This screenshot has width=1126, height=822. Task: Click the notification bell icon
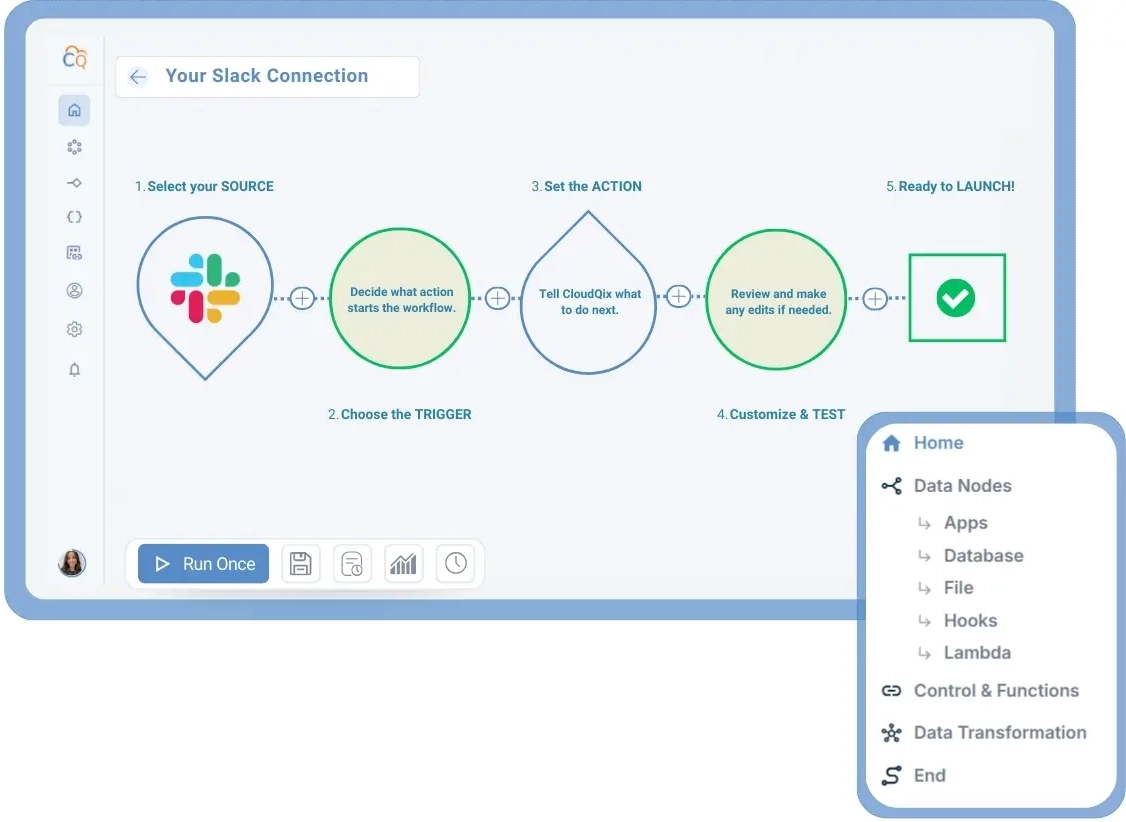tap(74, 370)
